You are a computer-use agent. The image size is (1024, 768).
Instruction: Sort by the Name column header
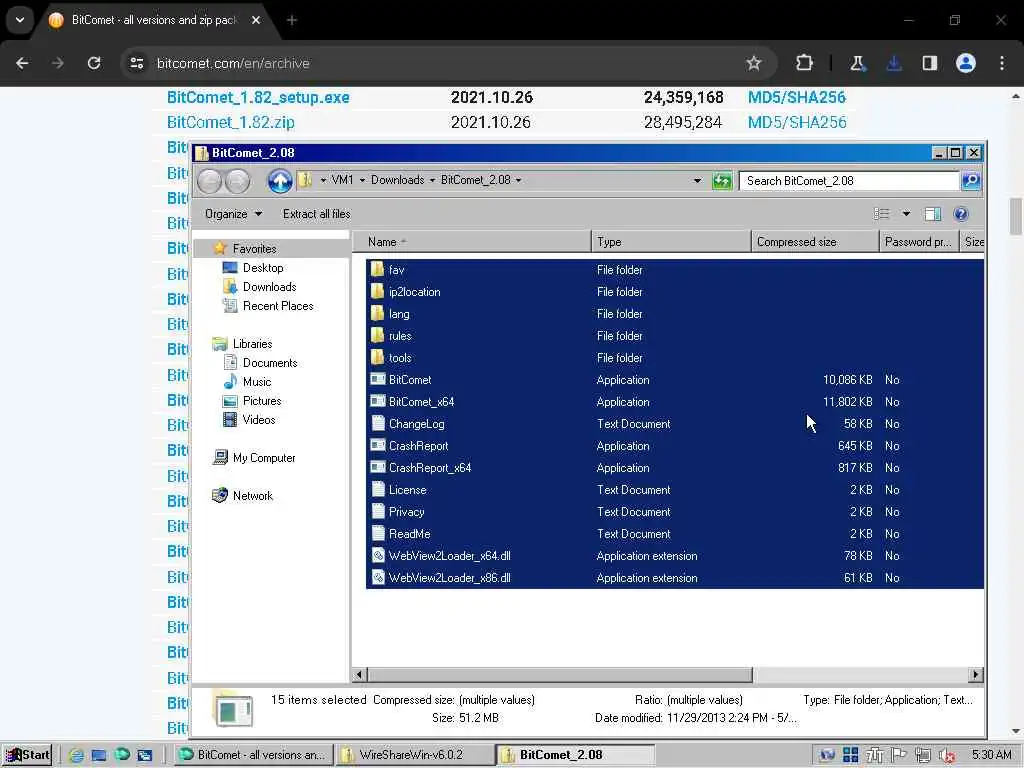coord(472,242)
